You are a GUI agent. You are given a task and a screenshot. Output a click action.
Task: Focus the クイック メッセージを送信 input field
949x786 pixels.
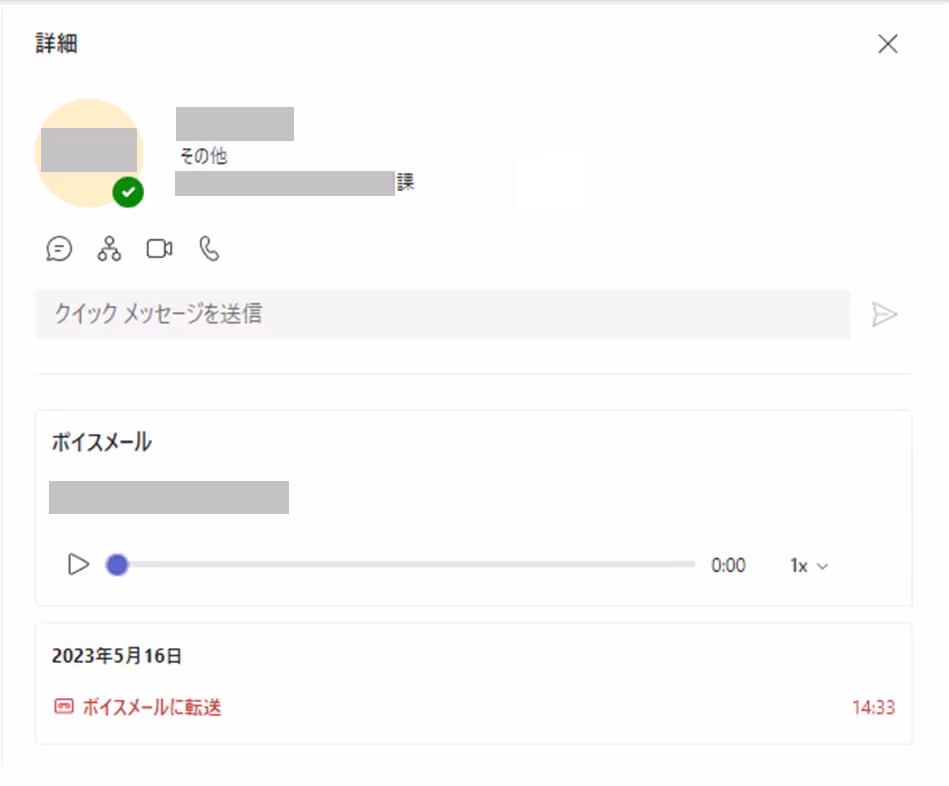pos(442,314)
